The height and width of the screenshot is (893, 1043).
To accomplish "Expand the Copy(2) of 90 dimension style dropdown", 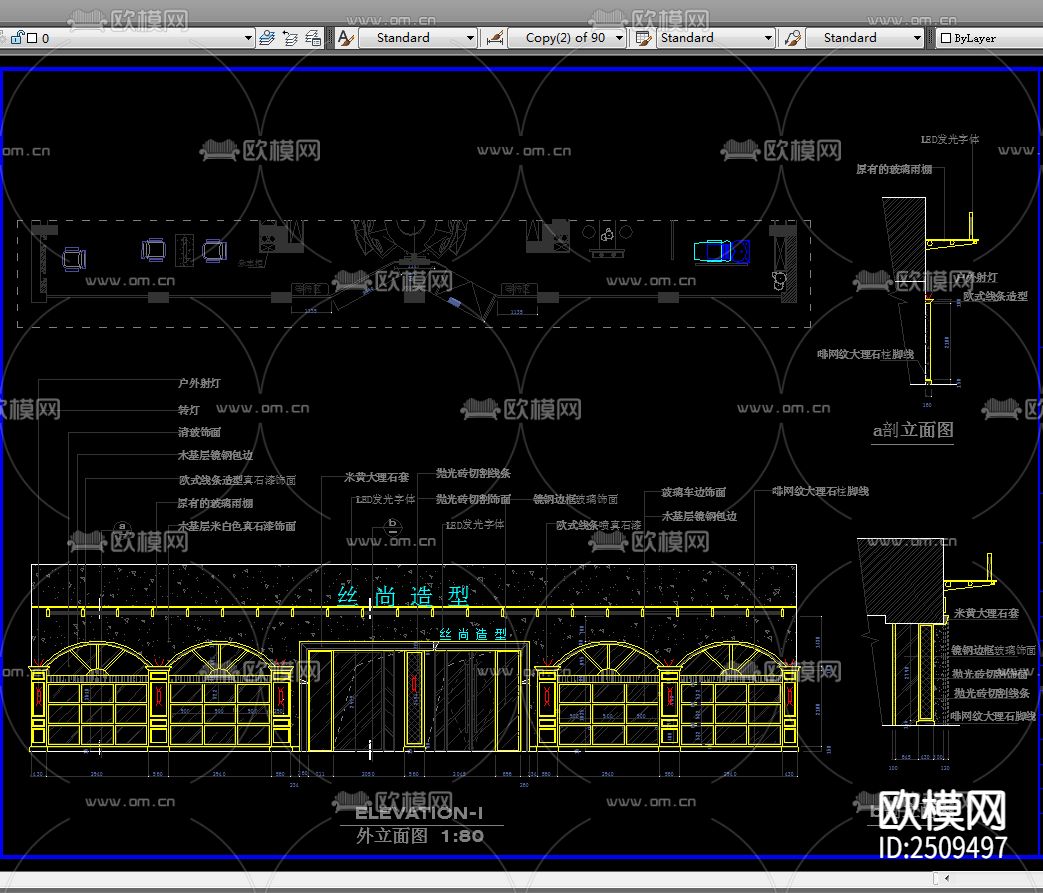I will coord(619,38).
